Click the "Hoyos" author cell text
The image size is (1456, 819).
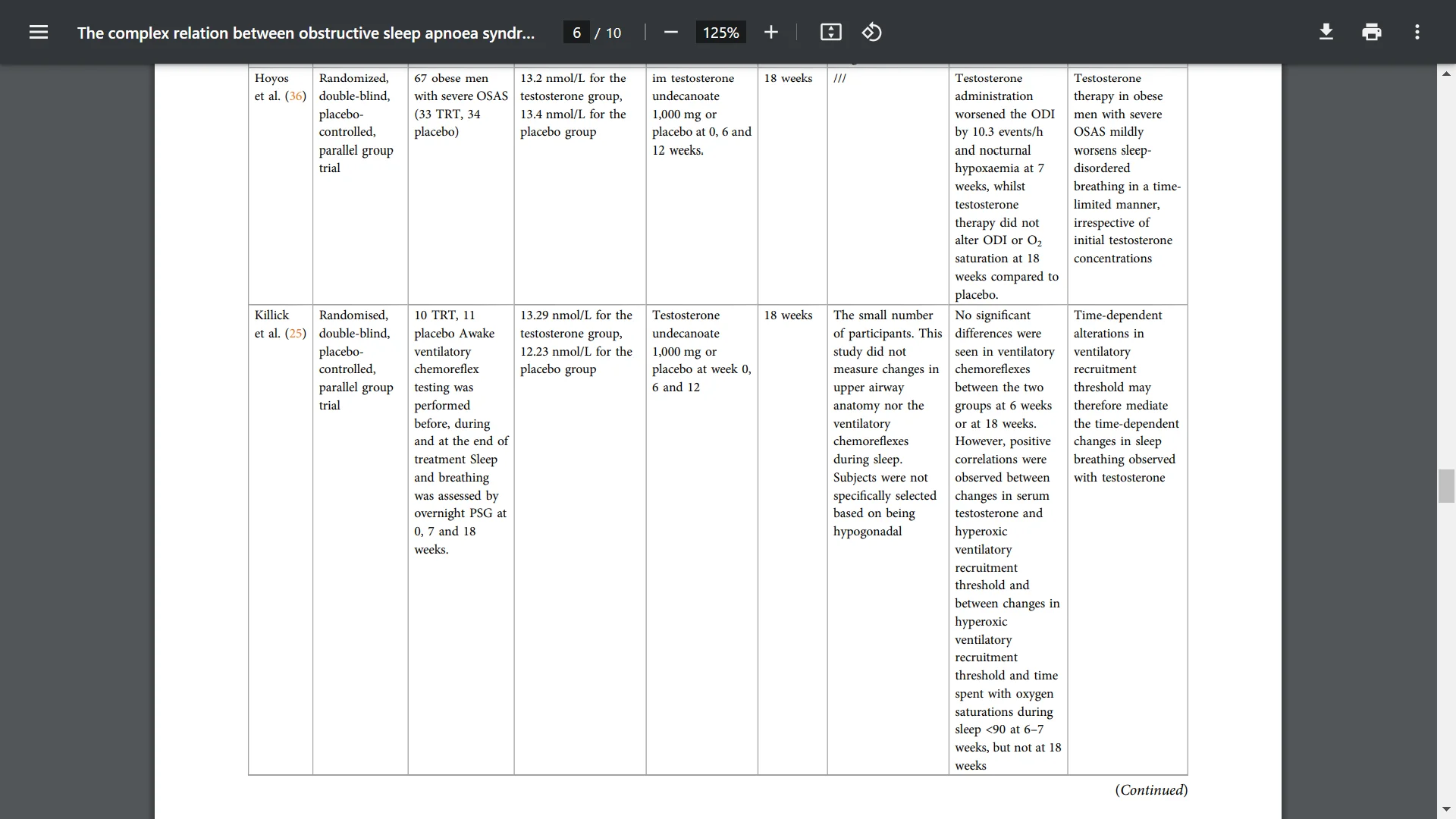[271, 78]
